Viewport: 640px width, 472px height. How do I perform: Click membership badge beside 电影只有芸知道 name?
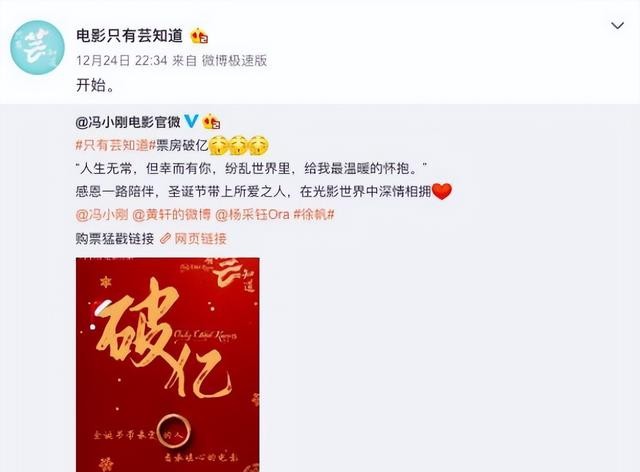point(200,36)
